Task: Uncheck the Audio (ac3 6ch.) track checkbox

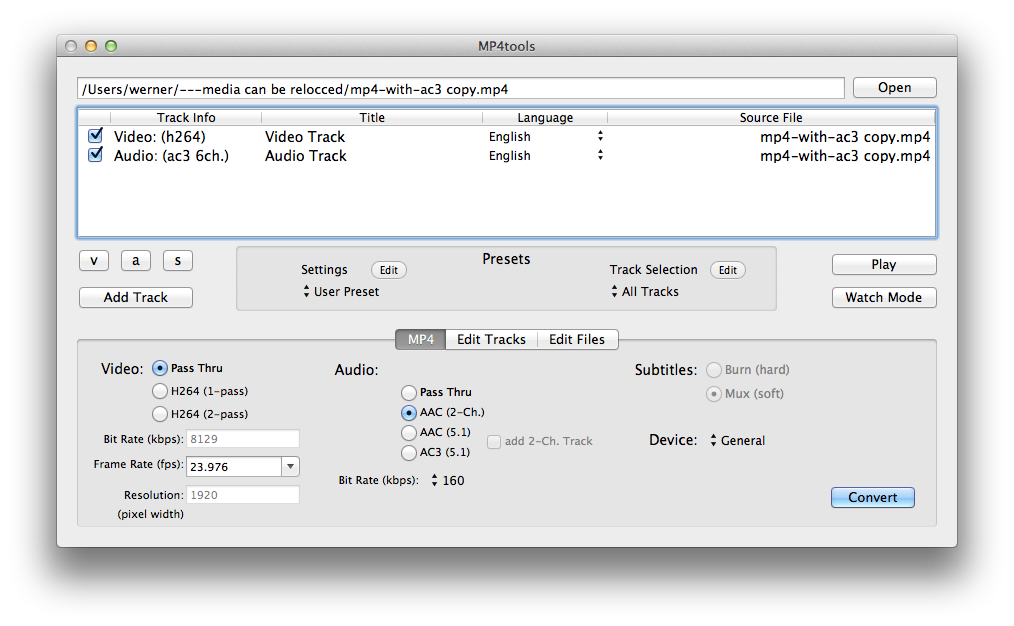Action: click(96, 155)
